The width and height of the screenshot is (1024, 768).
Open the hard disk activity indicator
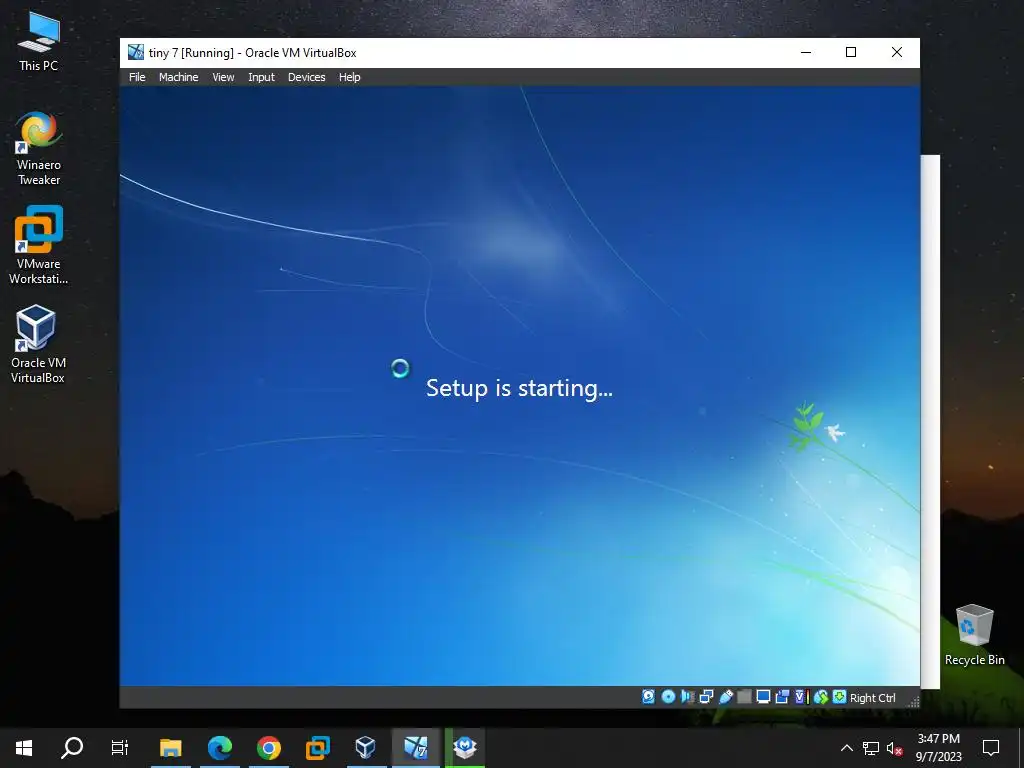point(648,697)
